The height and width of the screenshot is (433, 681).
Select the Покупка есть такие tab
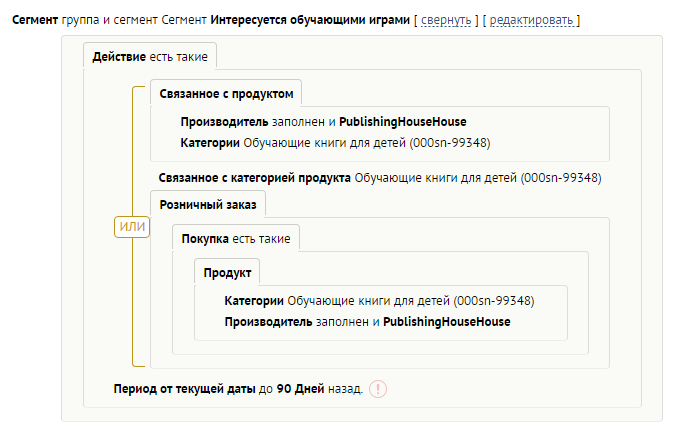pyautogui.click(x=236, y=239)
